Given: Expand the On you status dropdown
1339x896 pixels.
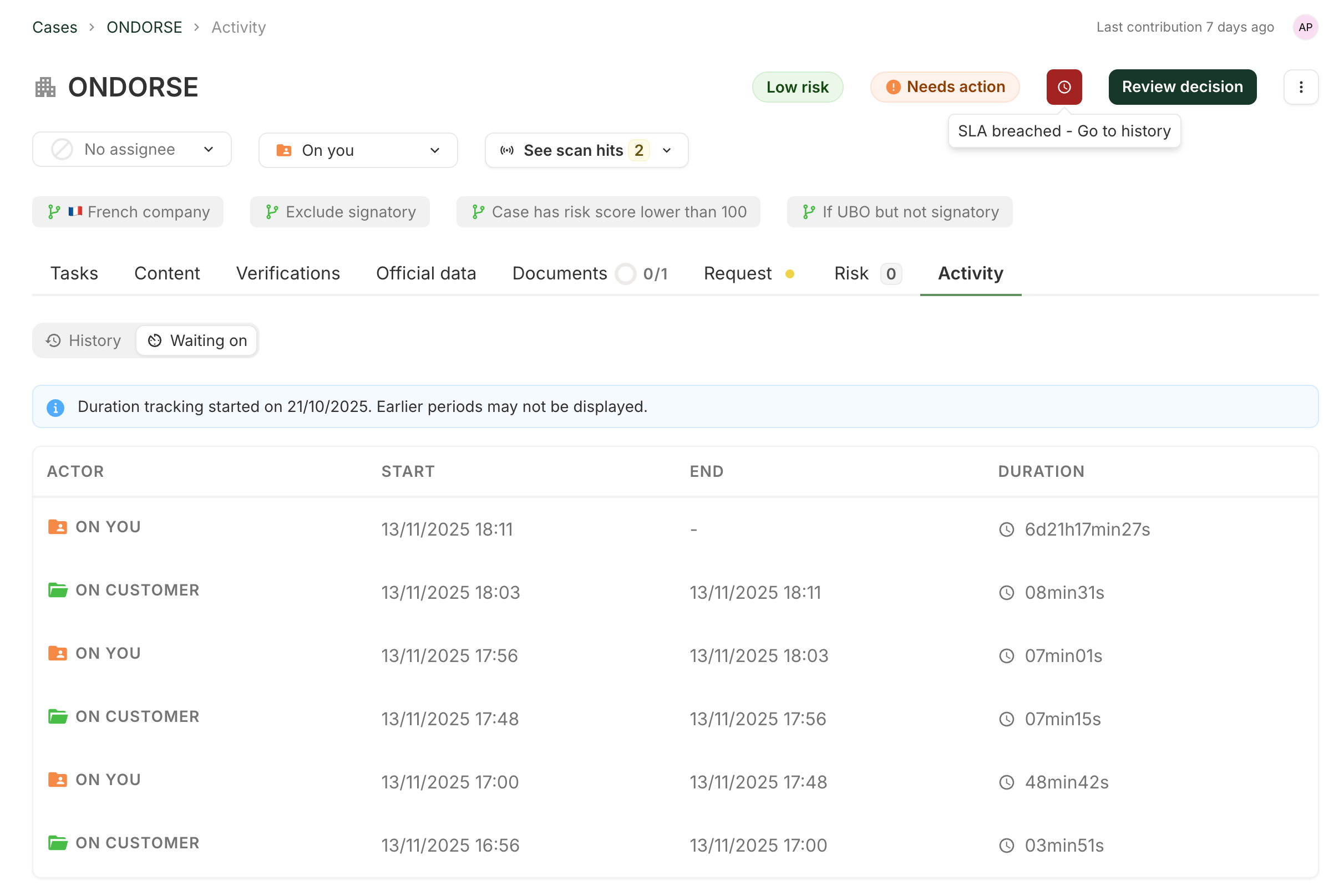Looking at the screenshot, I should click(358, 150).
